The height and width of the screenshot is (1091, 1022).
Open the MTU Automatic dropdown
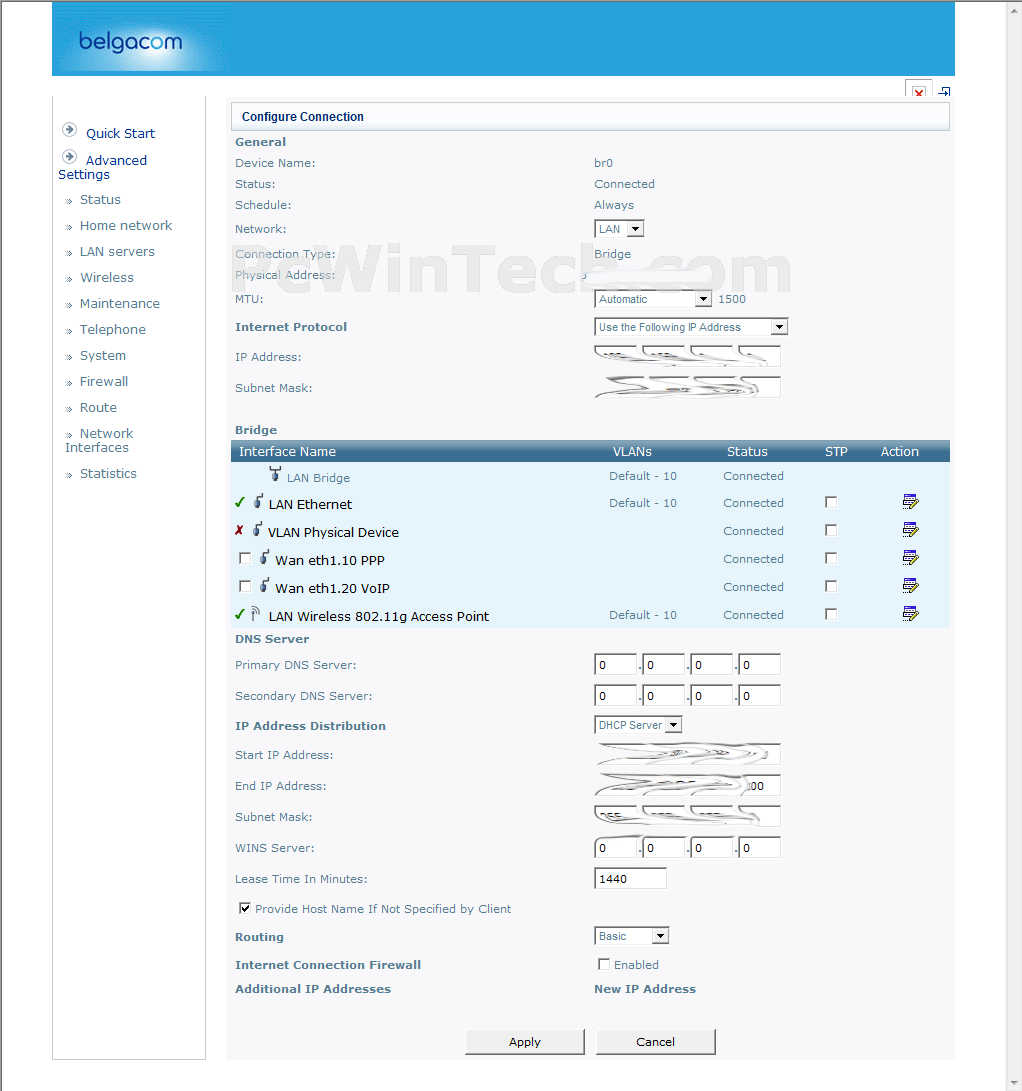[x=653, y=299]
